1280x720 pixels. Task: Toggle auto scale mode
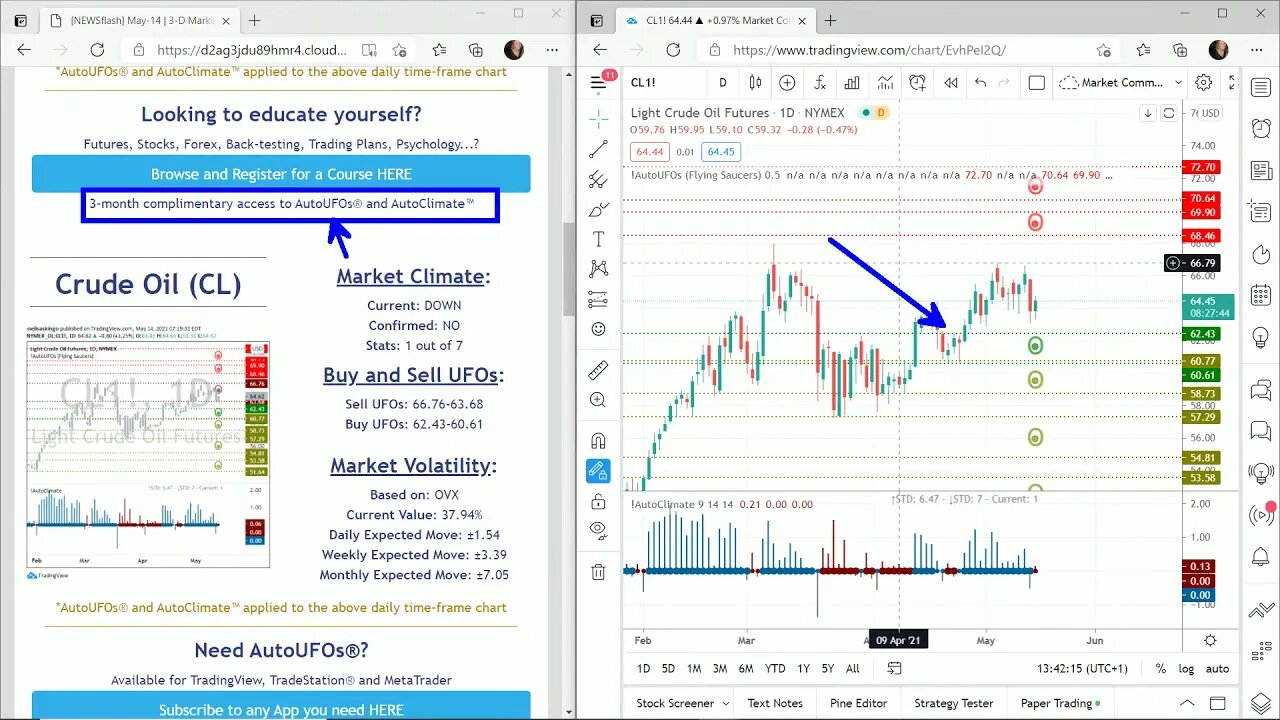pyautogui.click(x=1217, y=668)
